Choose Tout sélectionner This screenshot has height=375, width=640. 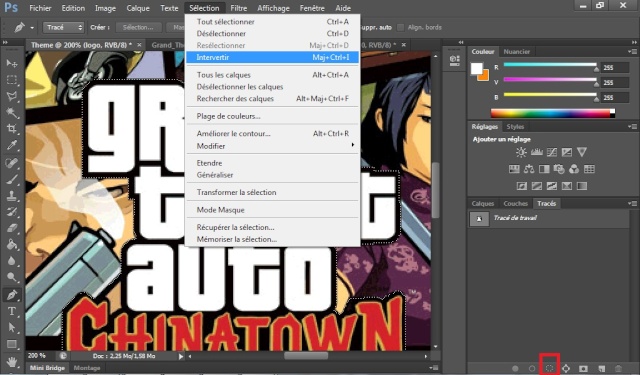click(x=273, y=22)
